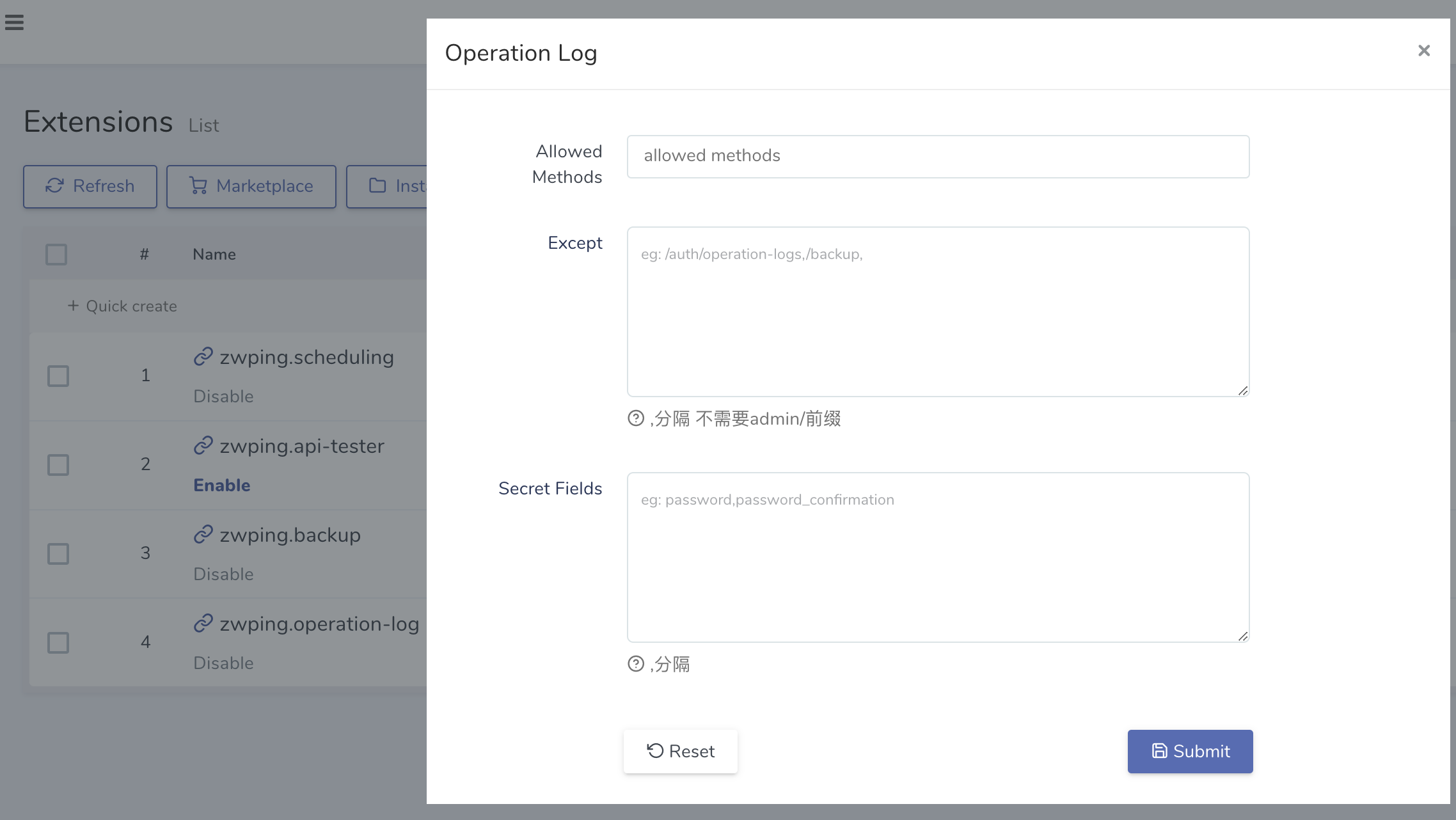Click link icon beside zwping.operation-log
1456x820 pixels.
pos(203,623)
